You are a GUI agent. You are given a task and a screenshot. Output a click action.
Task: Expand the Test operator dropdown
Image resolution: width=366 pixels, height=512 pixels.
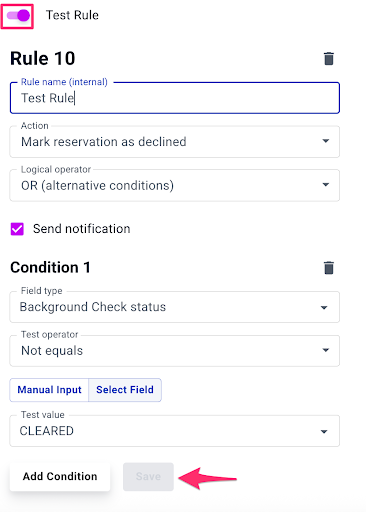(175, 351)
